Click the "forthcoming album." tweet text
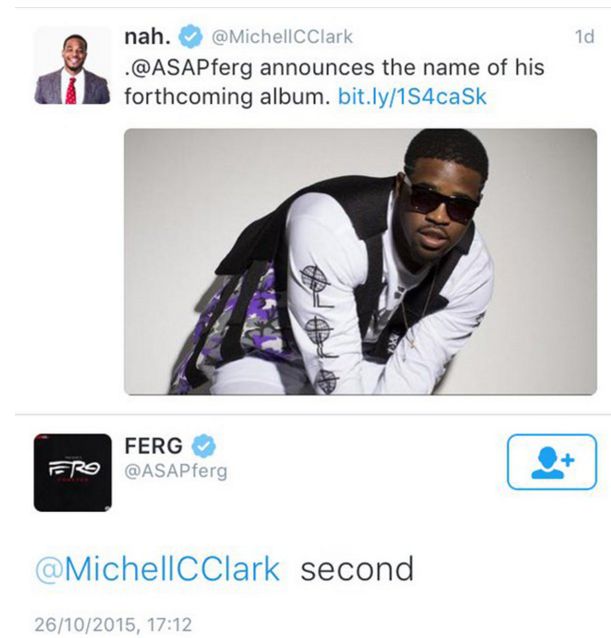This screenshot has height=638, width=611. [227, 97]
